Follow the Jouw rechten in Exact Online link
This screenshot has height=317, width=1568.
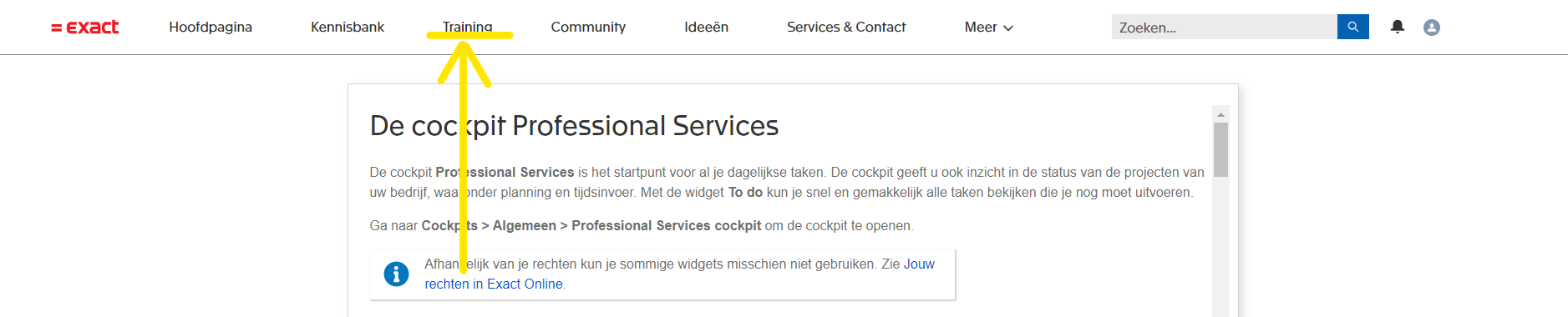(679, 274)
